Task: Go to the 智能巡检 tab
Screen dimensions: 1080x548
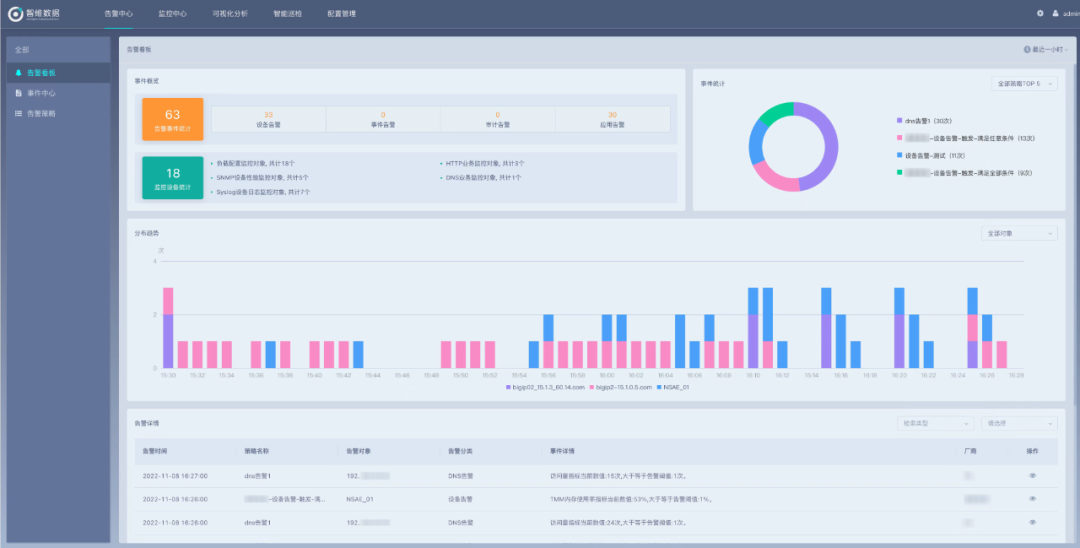Action: (x=287, y=14)
